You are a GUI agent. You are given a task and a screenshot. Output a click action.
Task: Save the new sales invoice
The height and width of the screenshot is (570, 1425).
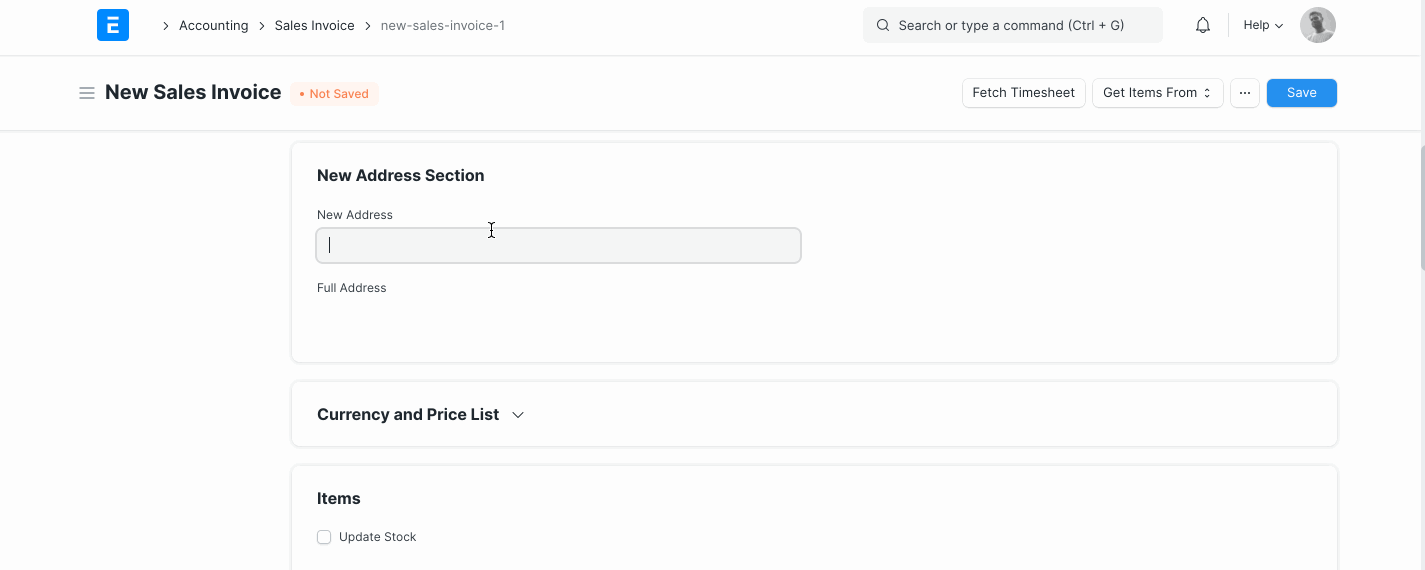pos(1301,93)
